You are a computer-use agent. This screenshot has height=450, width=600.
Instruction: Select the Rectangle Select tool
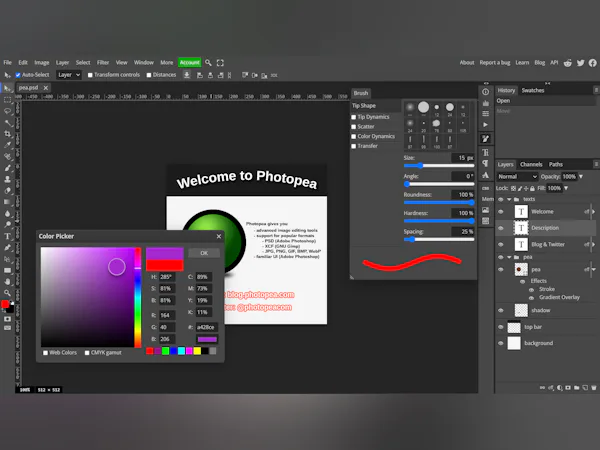tap(7, 100)
